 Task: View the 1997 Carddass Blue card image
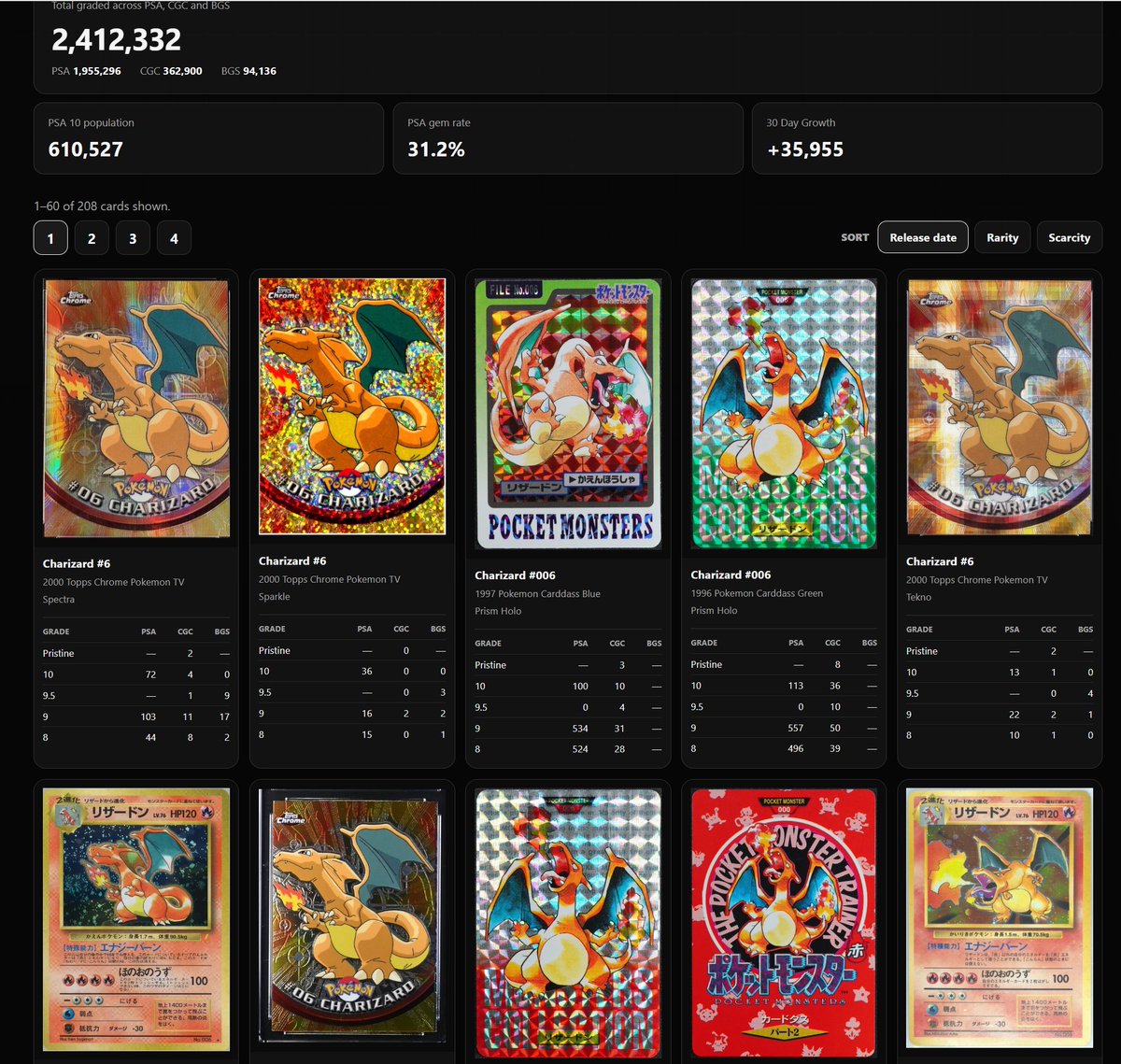click(568, 414)
